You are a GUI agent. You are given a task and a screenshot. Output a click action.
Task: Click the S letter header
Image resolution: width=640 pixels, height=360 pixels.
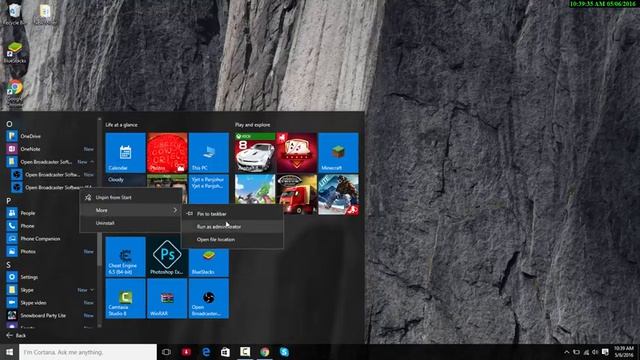[x=9, y=265]
